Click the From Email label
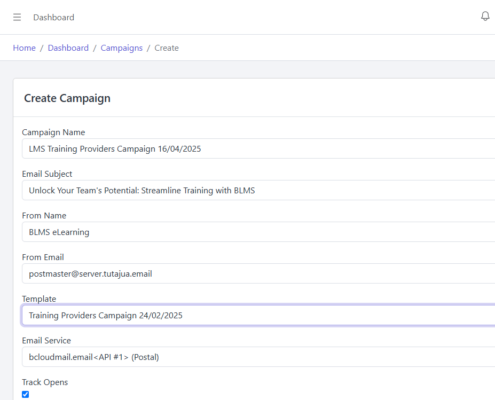The width and height of the screenshot is (495, 400). click(x=43, y=257)
